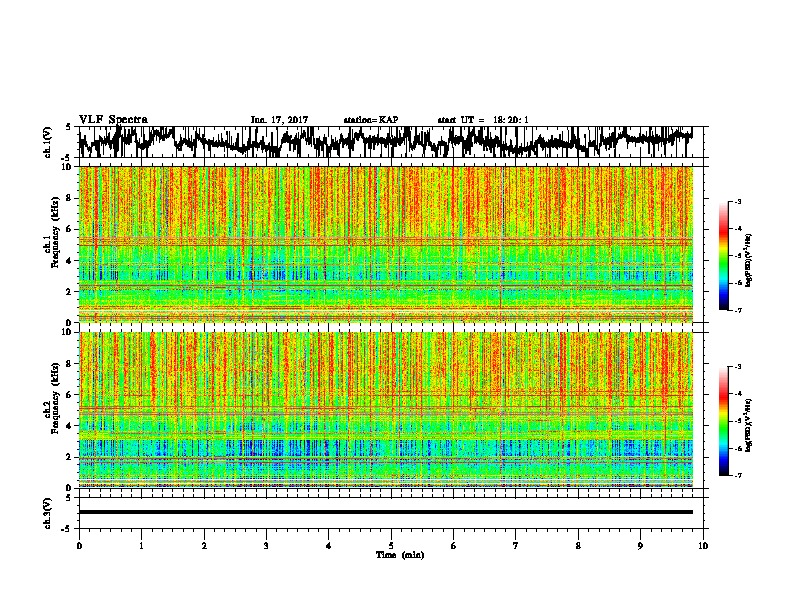This screenshot has height=612, width=792.
Task: Click the 'ch.3(V)' axis label
Action: pos(48,513)
